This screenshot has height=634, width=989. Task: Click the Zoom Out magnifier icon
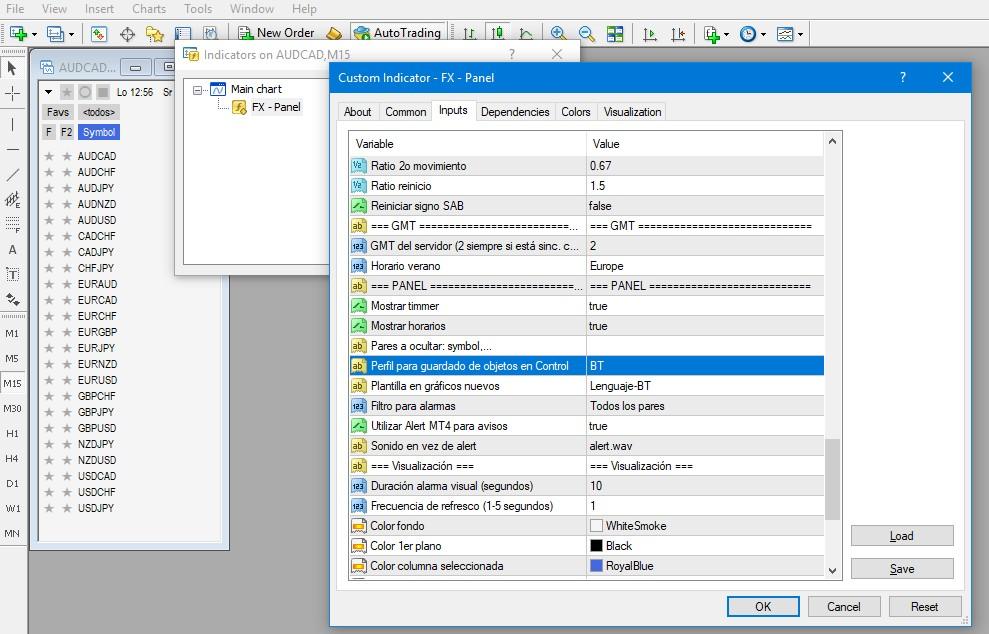coord(587,33)
